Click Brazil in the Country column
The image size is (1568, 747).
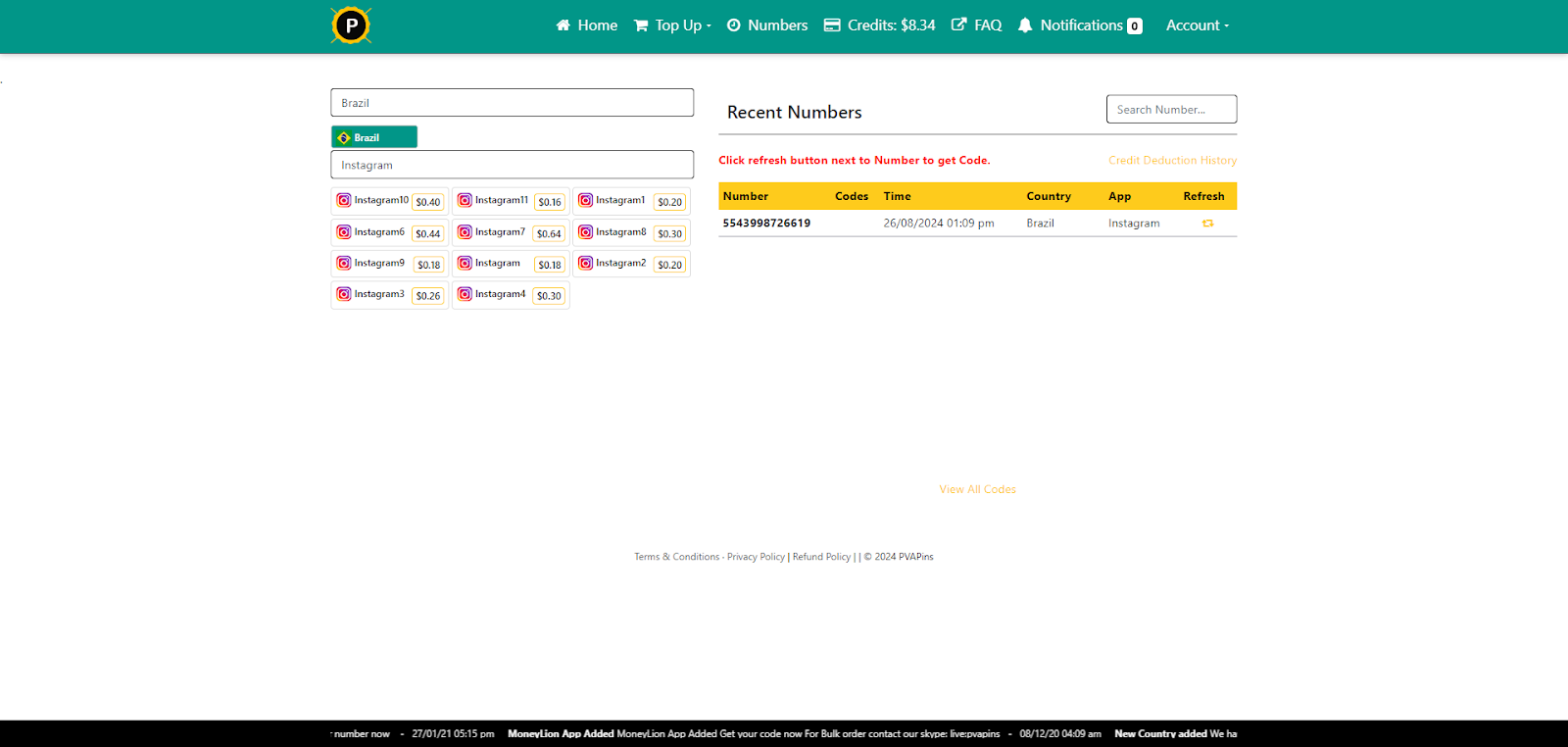point(1040,224)
